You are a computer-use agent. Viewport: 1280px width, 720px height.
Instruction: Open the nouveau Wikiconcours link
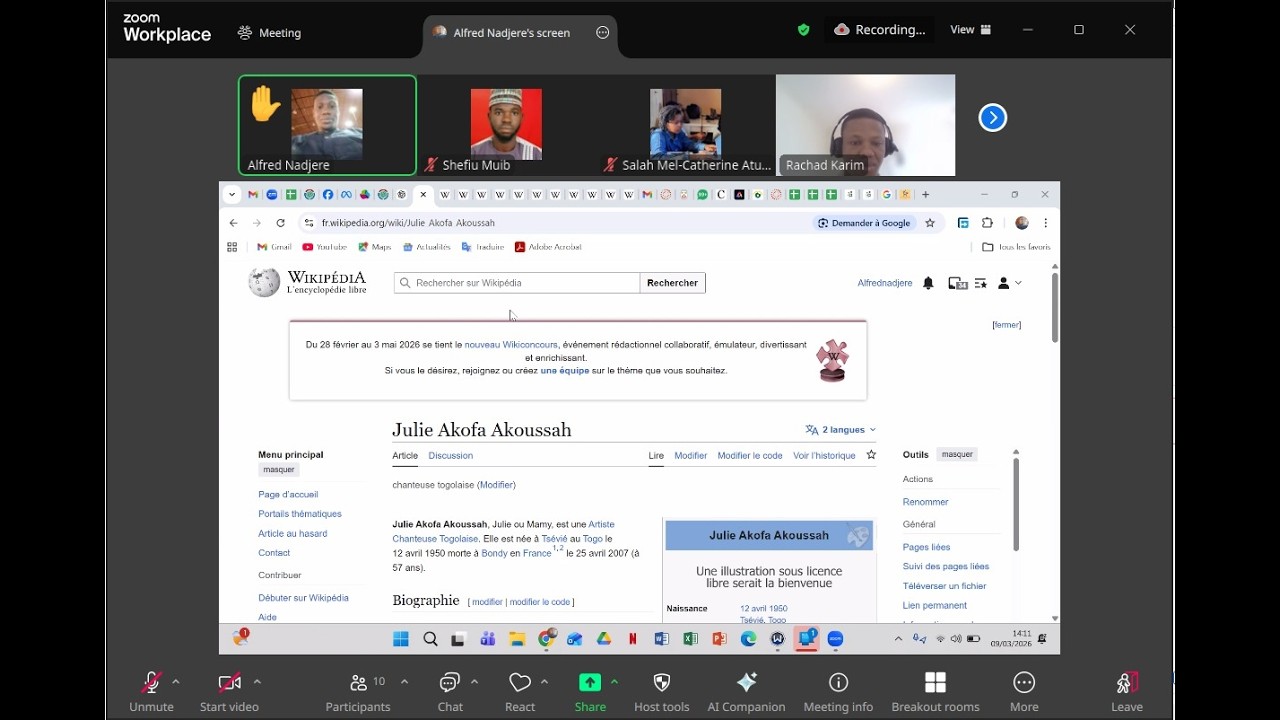click(511, 344)
